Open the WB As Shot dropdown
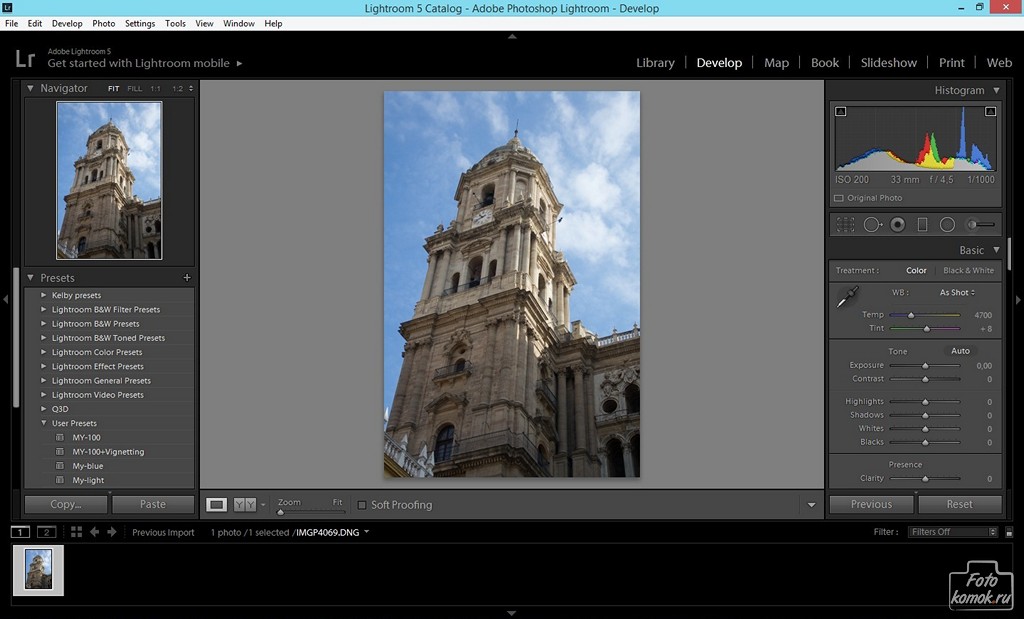 (x=957, y=293)
